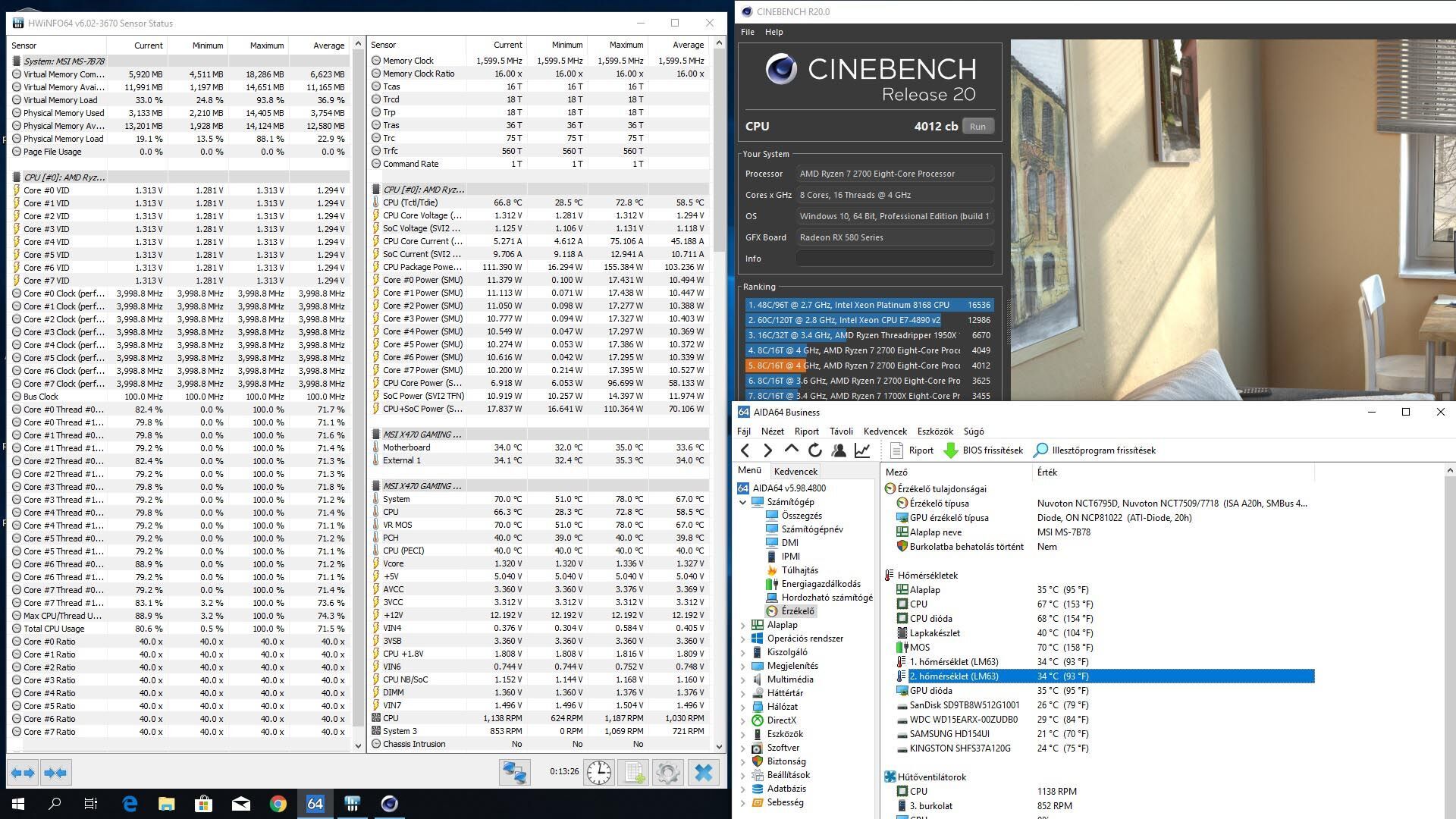1456x819 pixels.
Task: Open File Explorer from taskbar
Action: pos(167,804)
